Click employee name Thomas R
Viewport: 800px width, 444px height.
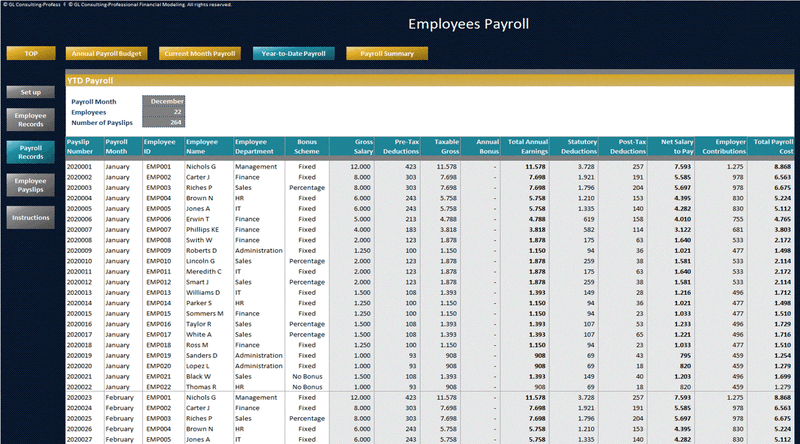(201, 387)
